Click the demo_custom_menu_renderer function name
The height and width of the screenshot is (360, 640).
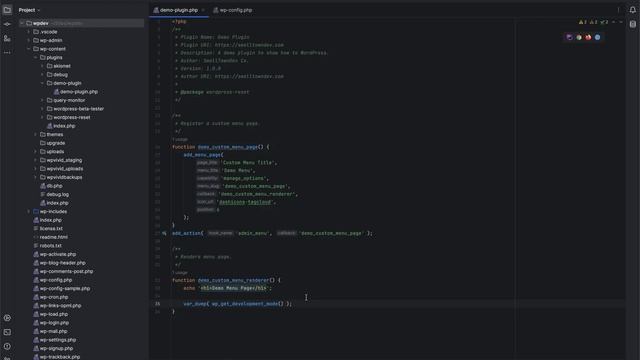click(233, 280)
